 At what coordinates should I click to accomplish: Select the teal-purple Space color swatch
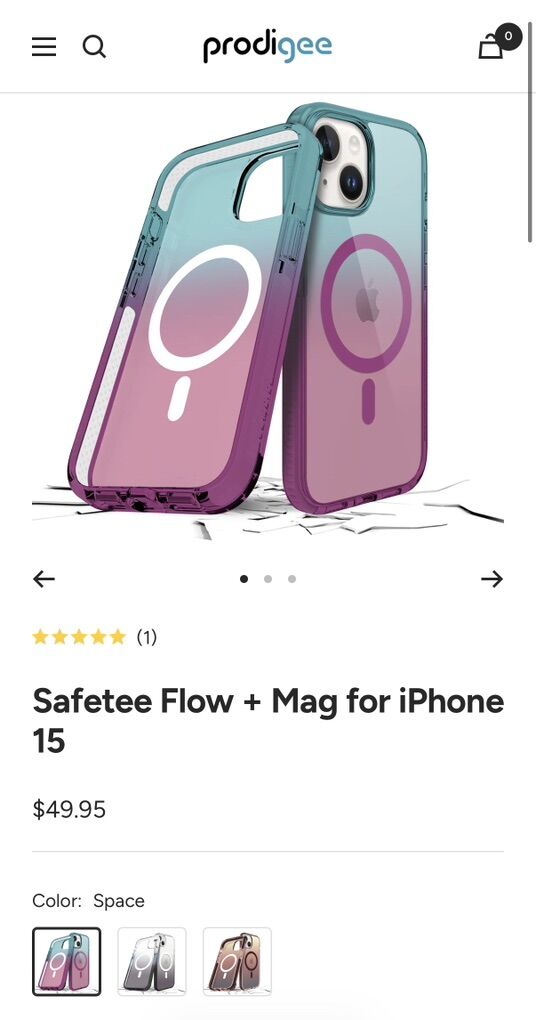click(66, 961)
